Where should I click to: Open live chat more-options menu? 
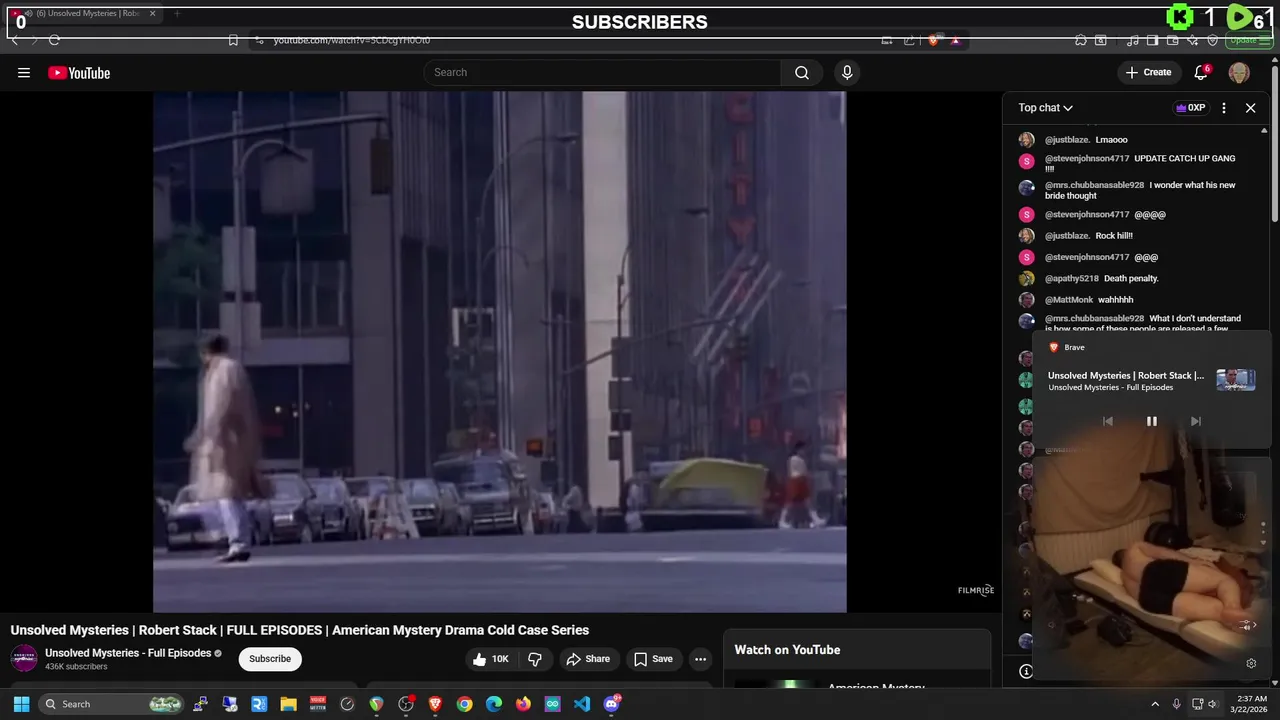tap(1224, 107)
